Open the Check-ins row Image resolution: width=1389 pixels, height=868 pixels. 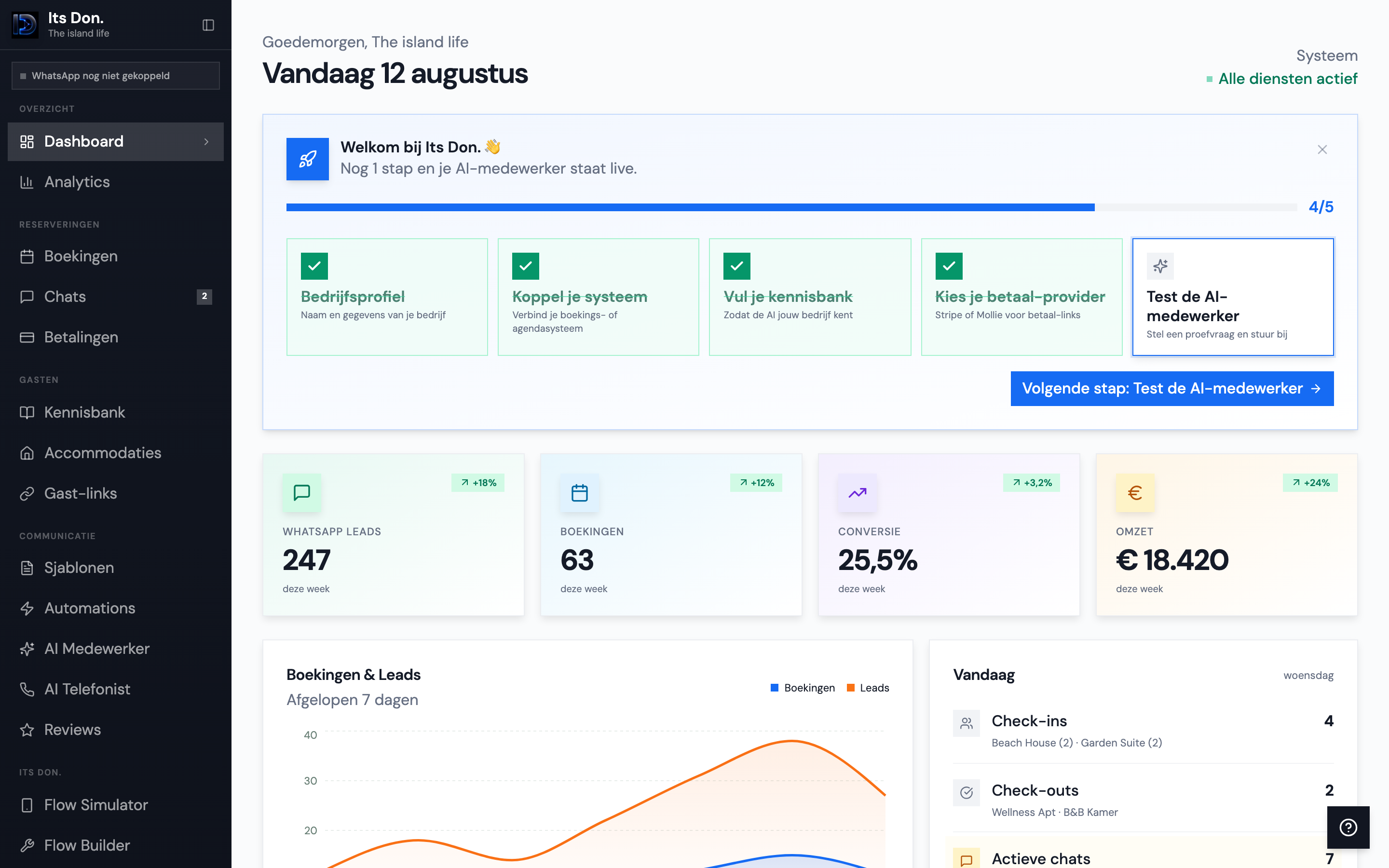coord(1144,731)
